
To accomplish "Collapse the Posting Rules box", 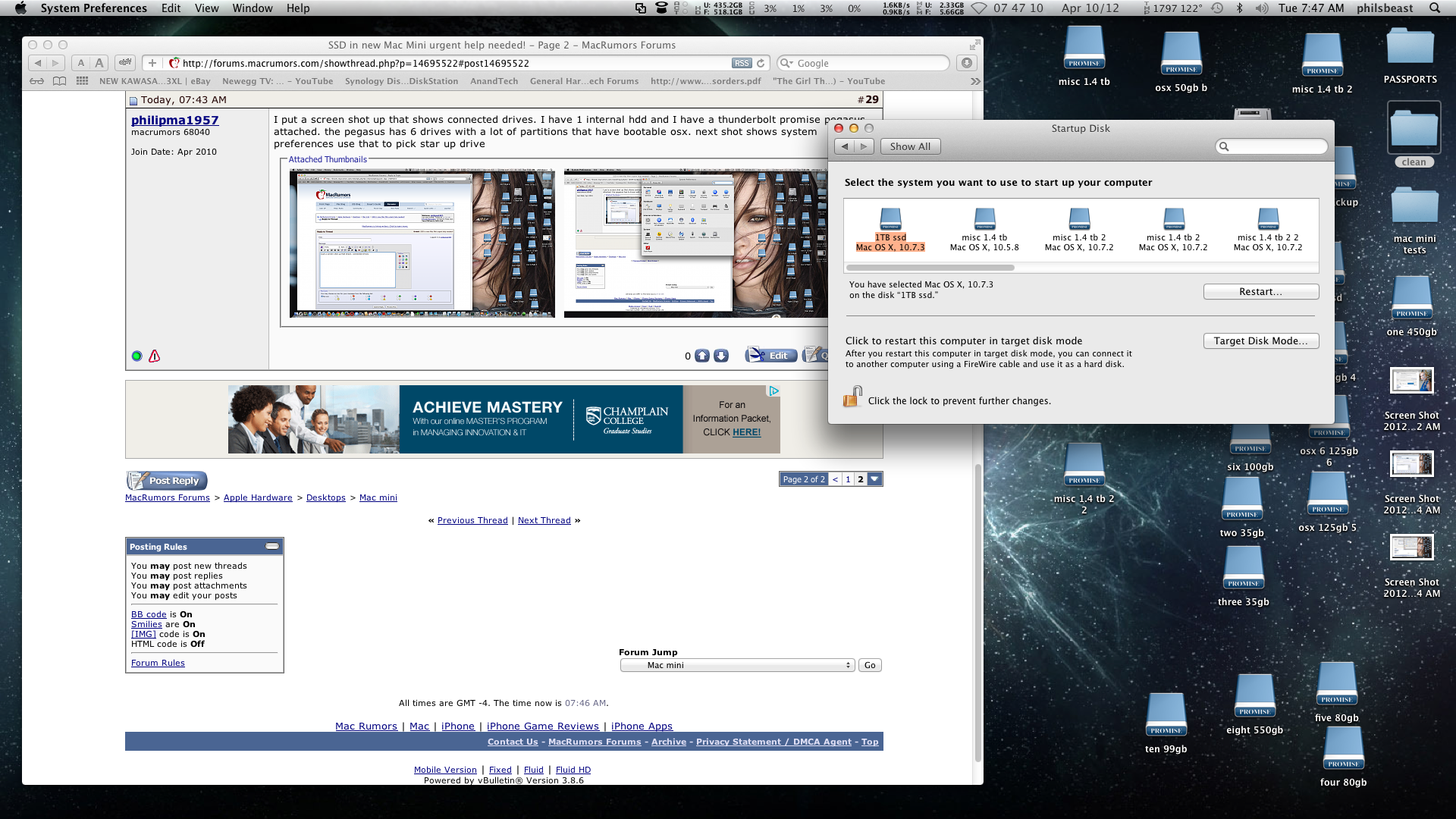I will [x=272, y=546].
